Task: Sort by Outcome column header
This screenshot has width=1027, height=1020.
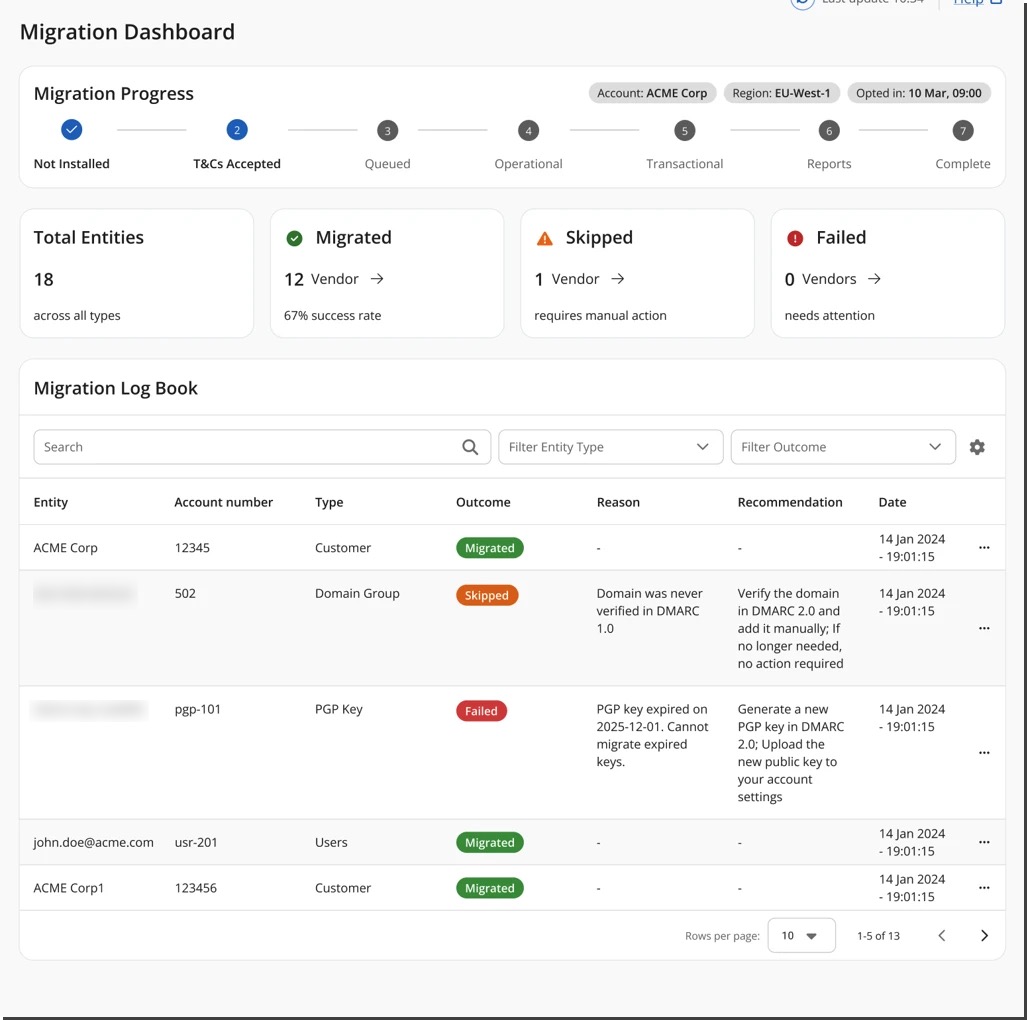Action: pos(483,502)
